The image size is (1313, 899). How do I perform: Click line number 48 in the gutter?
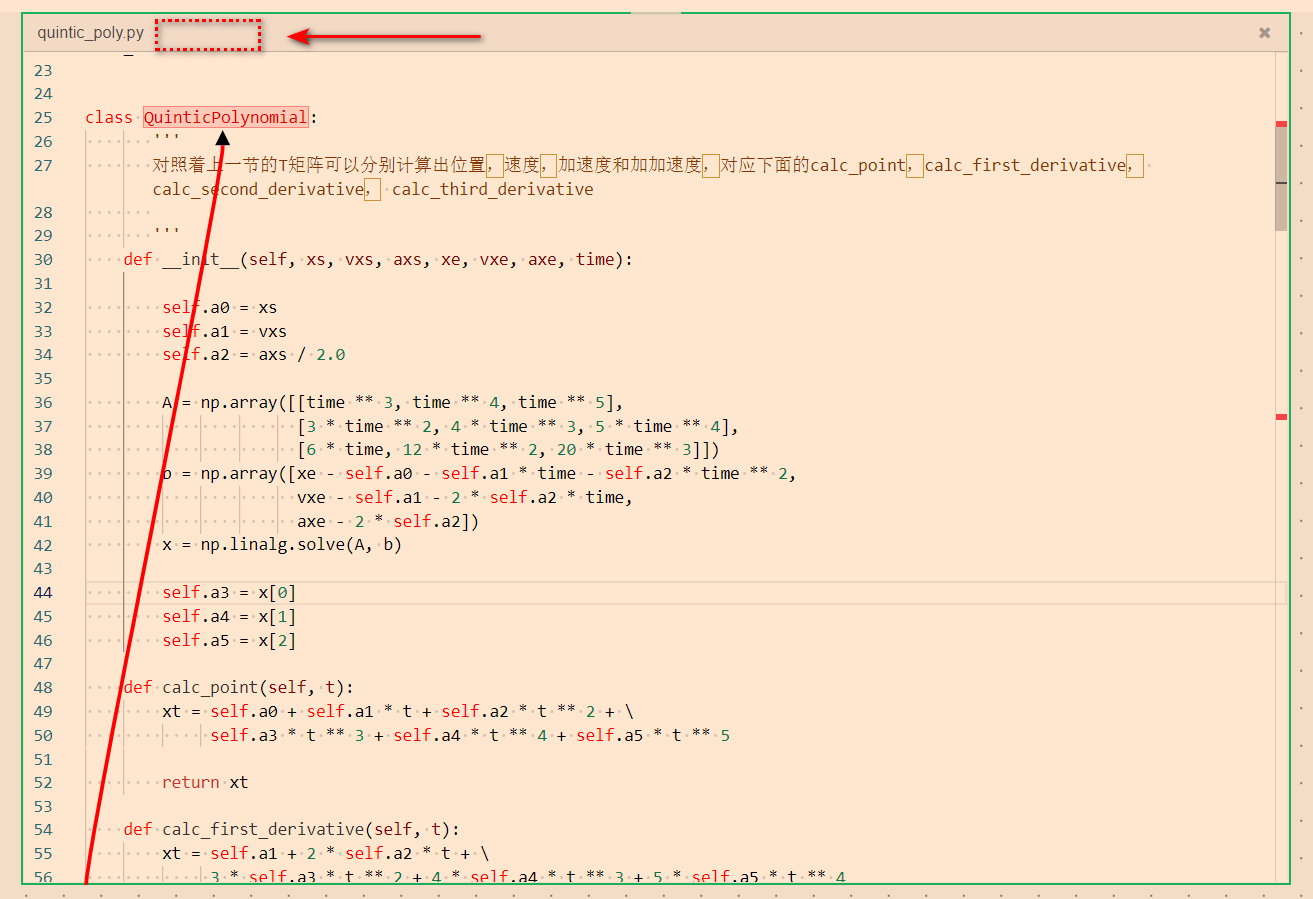[42, 688]
